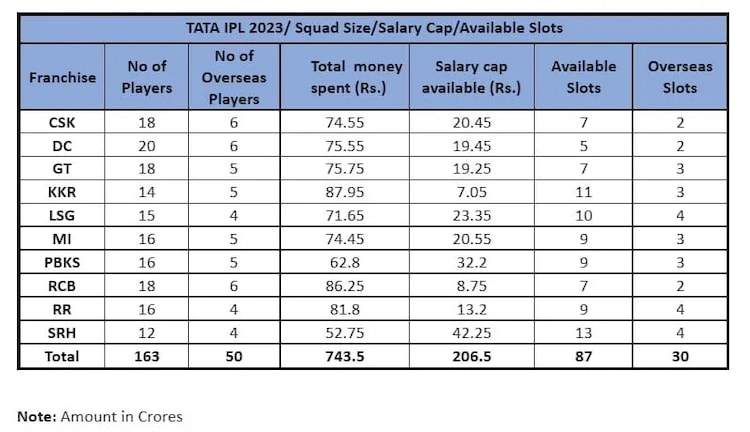This screenshot has height=432, width=750.
Task: Select the total money spent value 743.5
Action: pyautogui.click(x=344, y=356)
